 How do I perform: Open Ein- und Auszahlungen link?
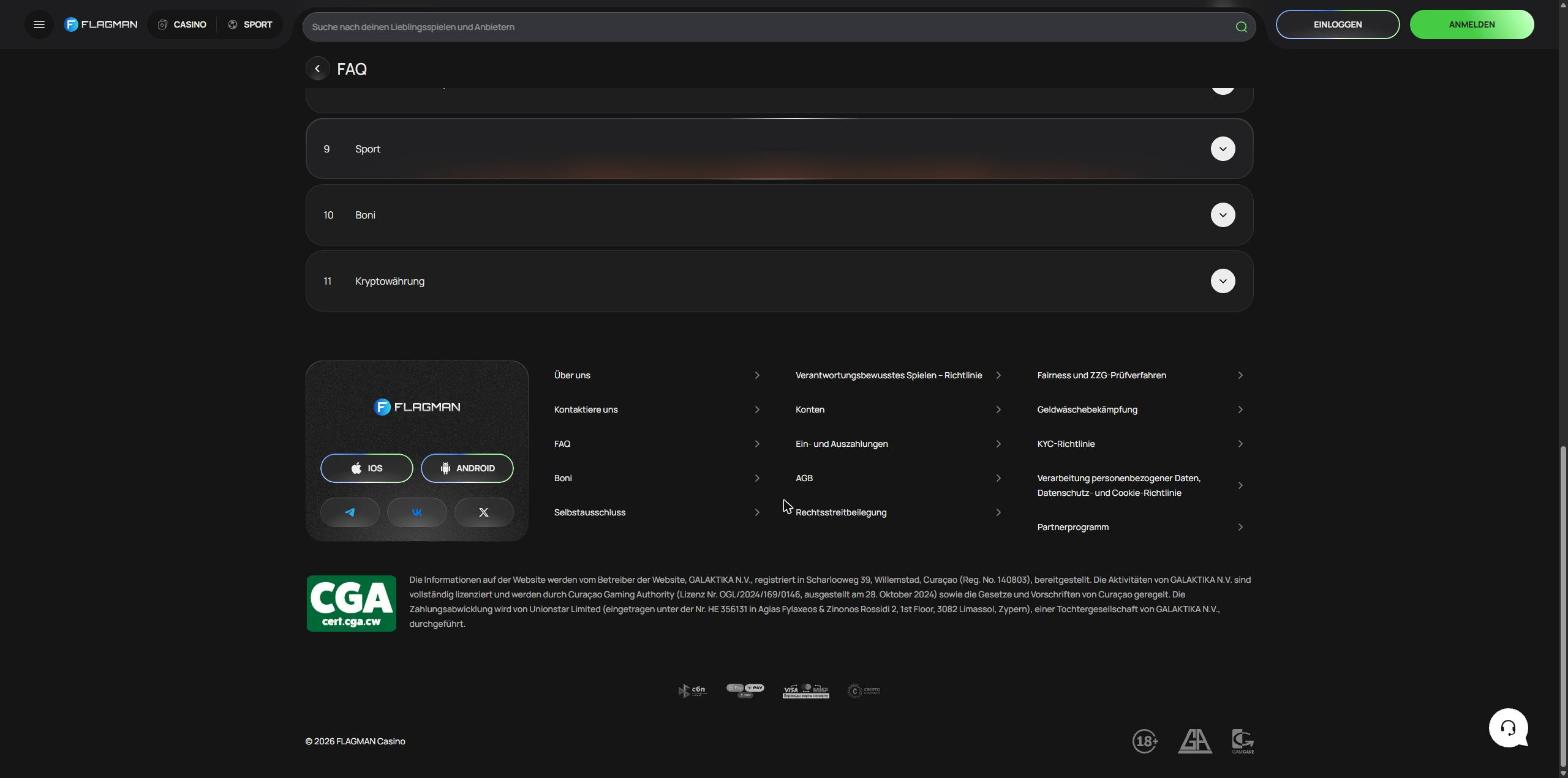[x=899, y=444]
